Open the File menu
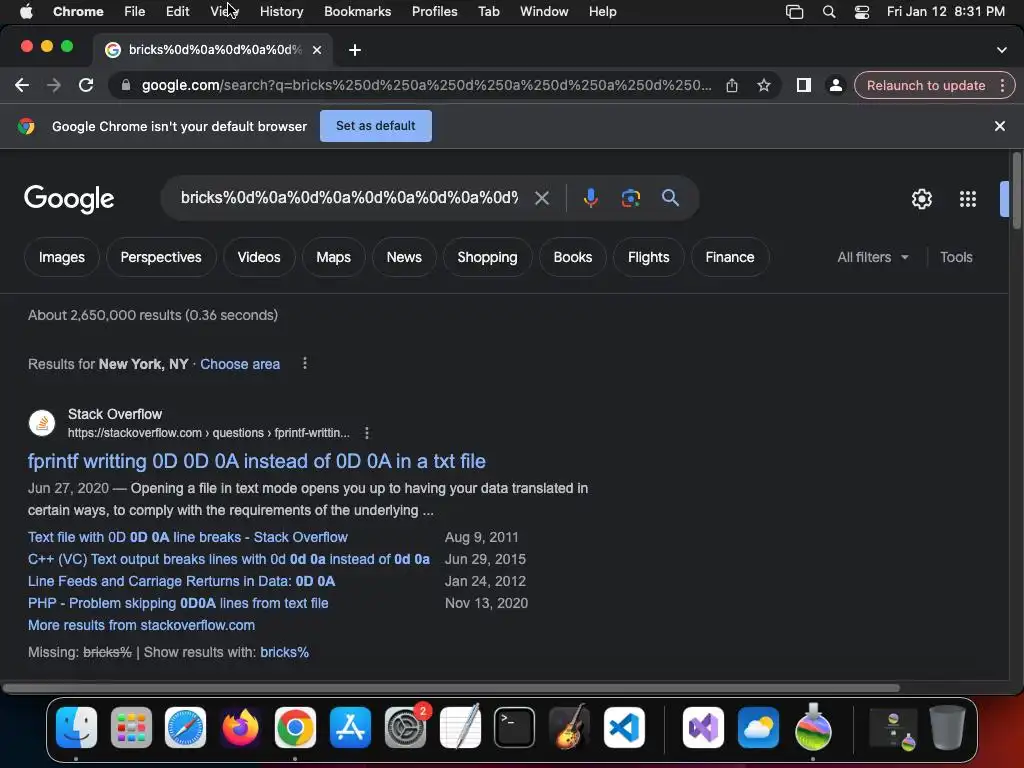This screenshot has height=768, width=1024. tap(135, 12)
